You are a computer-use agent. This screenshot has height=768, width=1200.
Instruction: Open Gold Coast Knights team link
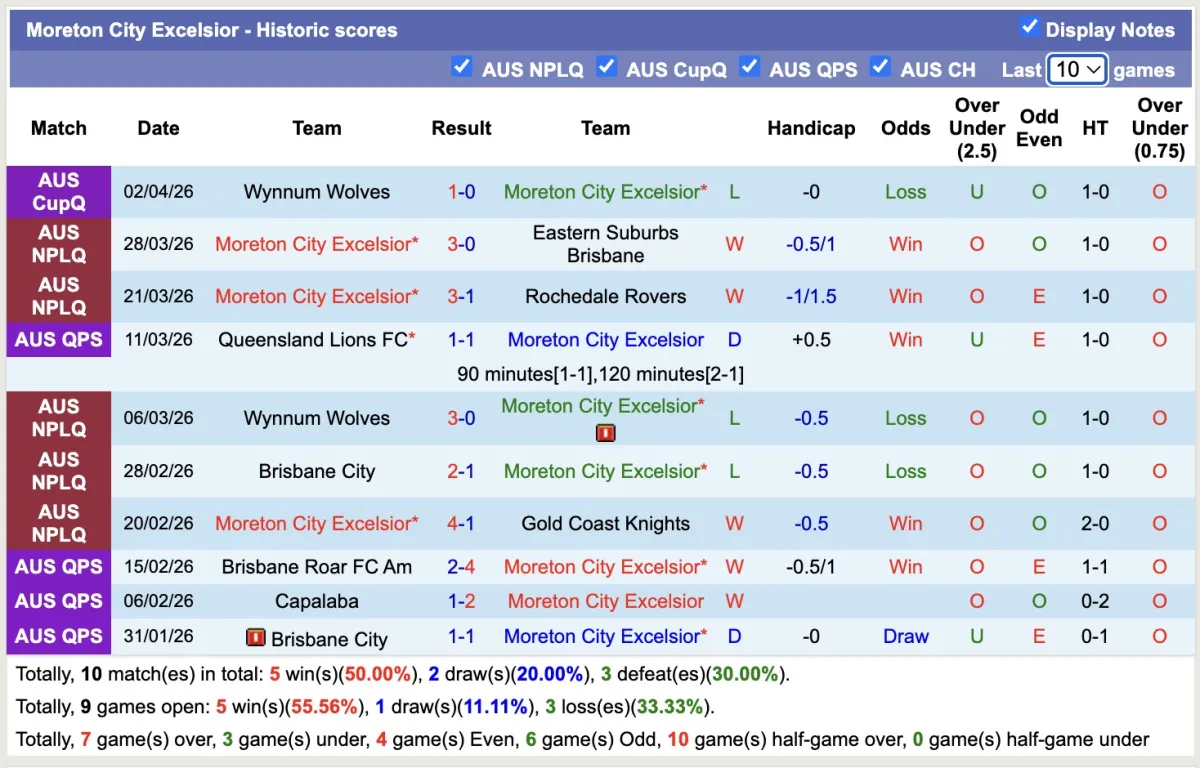click(x=605, y=523)
